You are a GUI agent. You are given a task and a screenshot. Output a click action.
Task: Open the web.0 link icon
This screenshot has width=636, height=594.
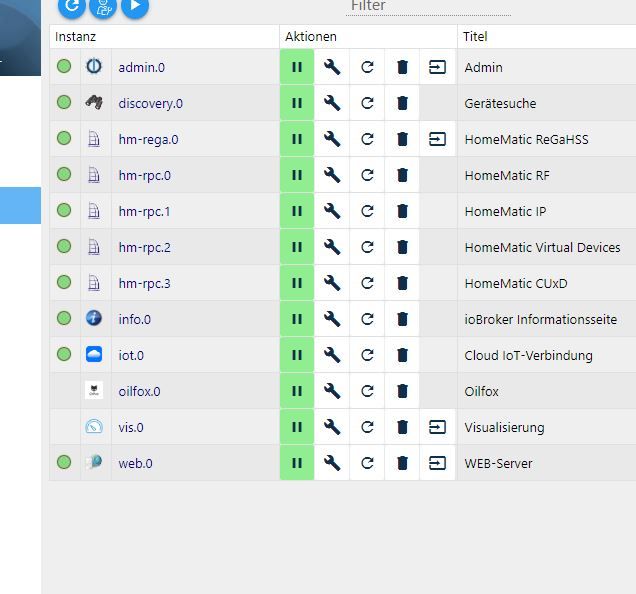(x=437, y=463)
